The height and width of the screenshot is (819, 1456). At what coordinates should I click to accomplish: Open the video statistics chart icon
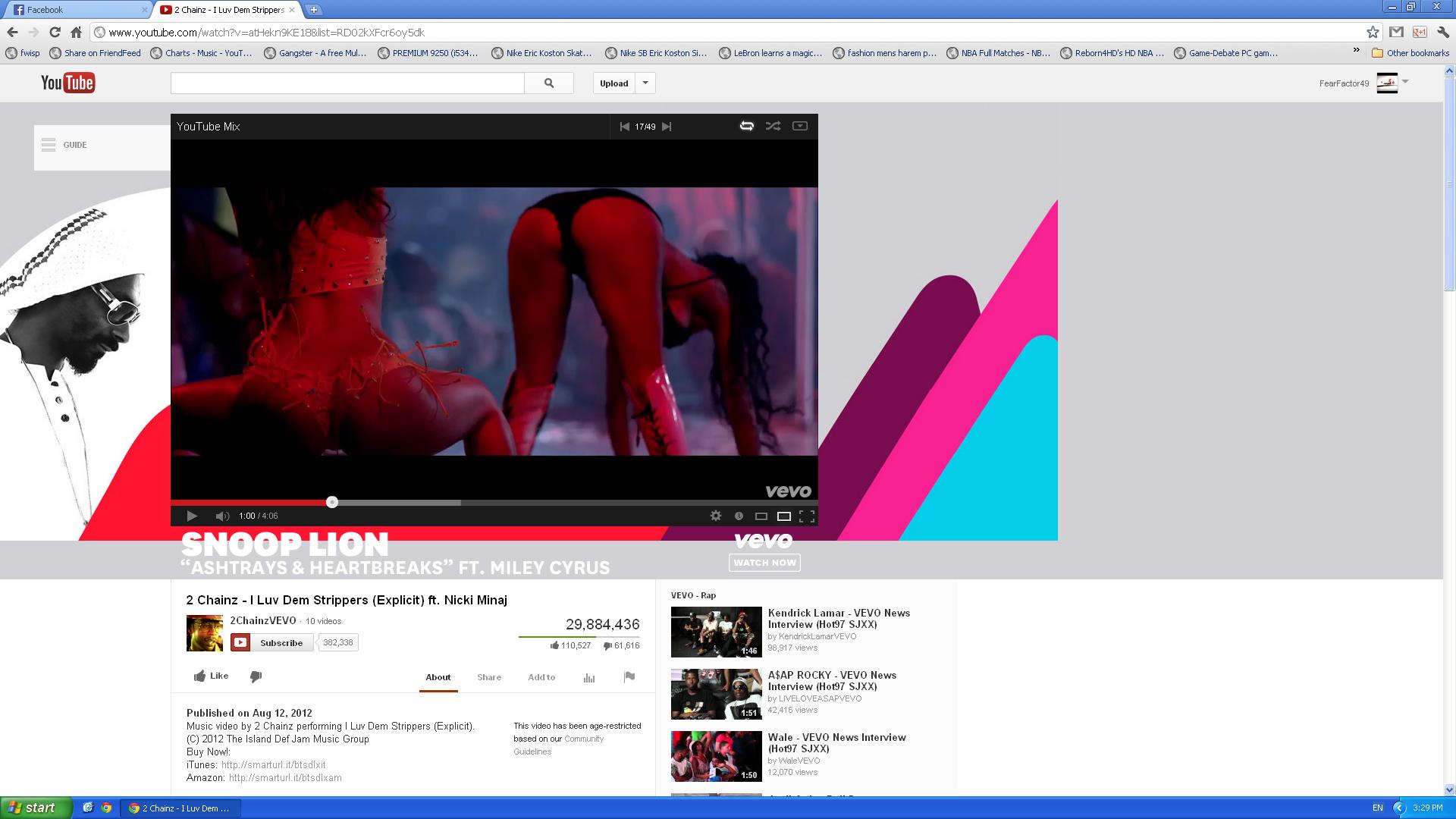tap(589, 678)
